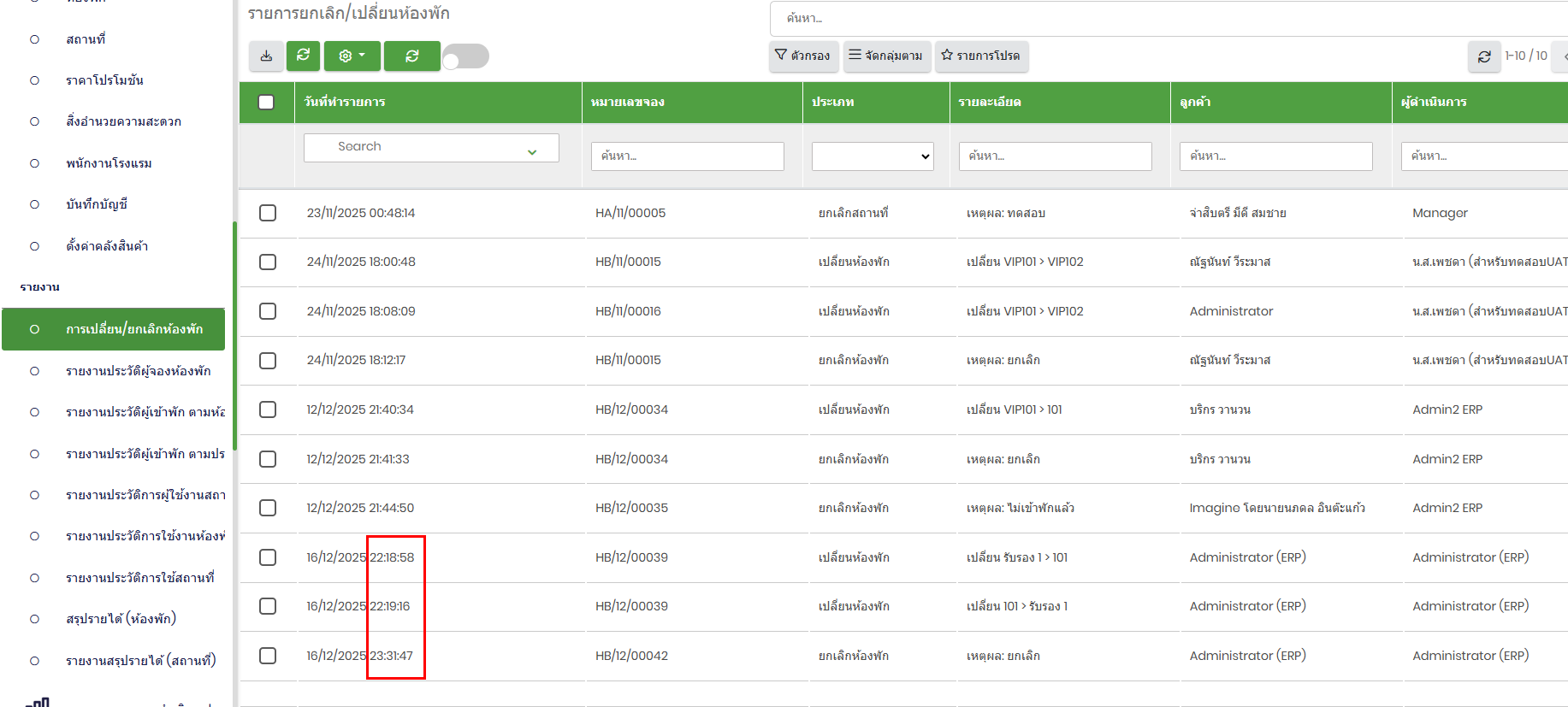Go to รายงานประวัติผู้จองห้องพัก report
This screenshot has height=707, width=1568.
[x=138, y=371]
